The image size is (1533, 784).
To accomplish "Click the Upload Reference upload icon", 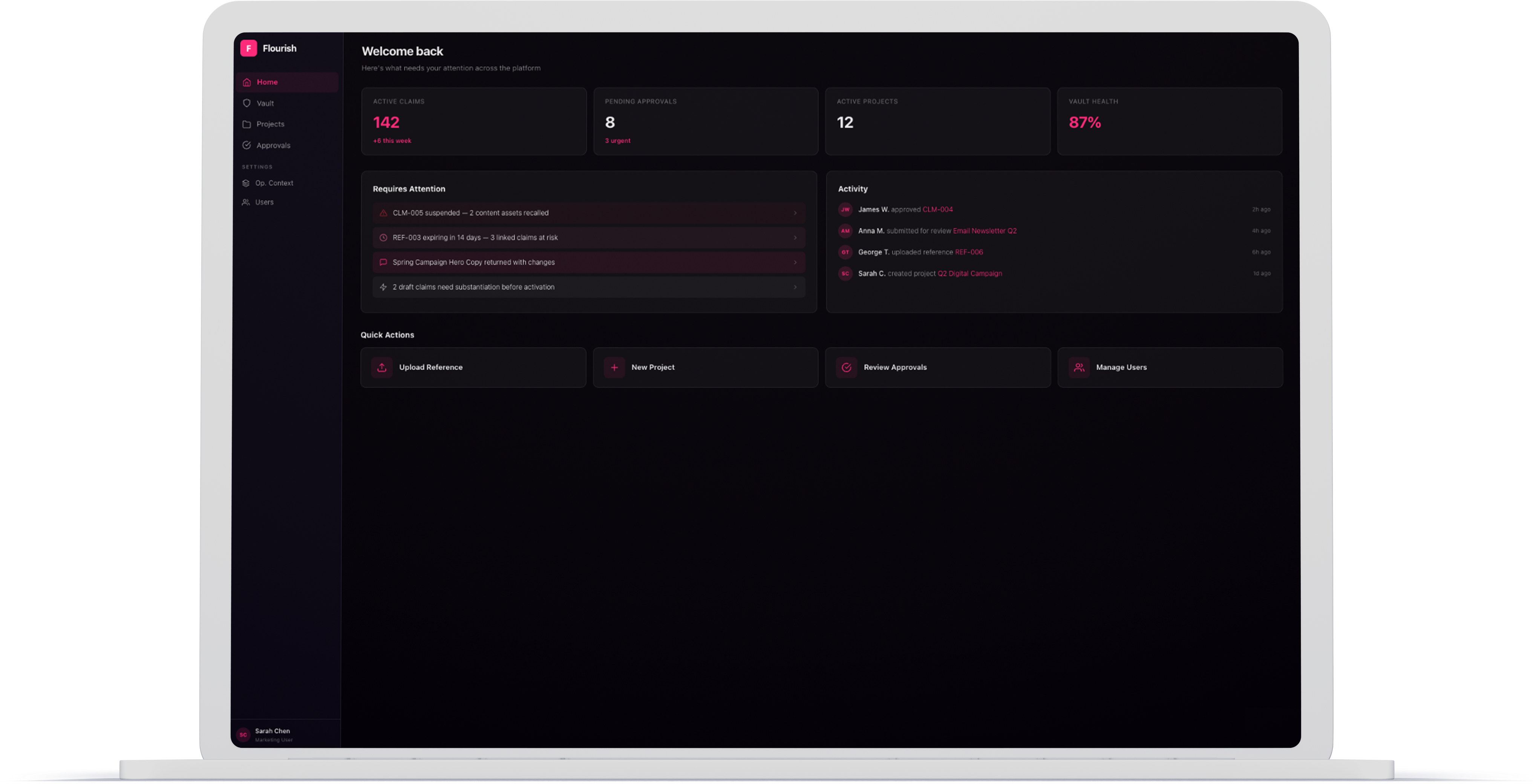I will coord(381,367).
